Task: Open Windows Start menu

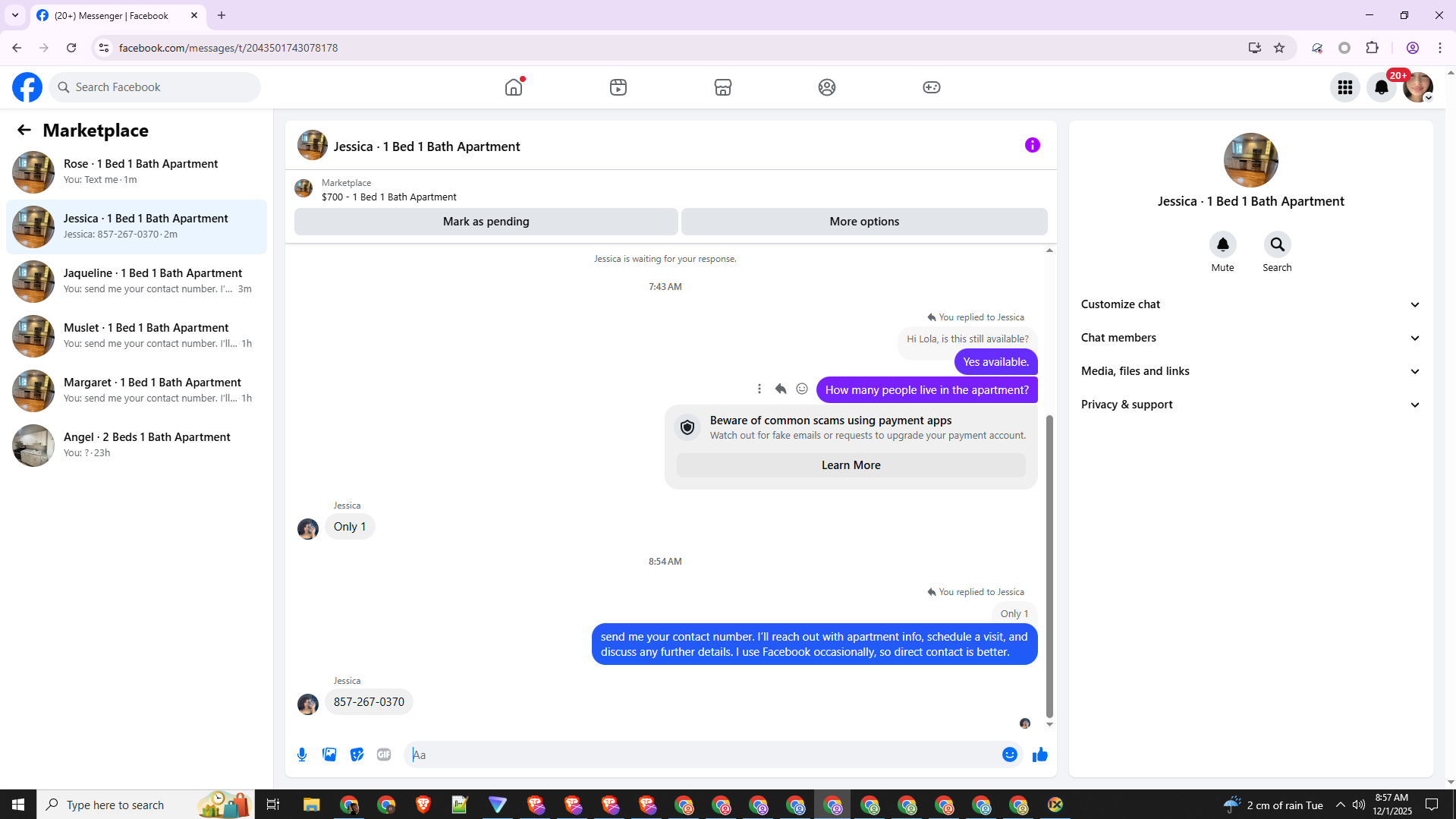Action: point(18,805)
